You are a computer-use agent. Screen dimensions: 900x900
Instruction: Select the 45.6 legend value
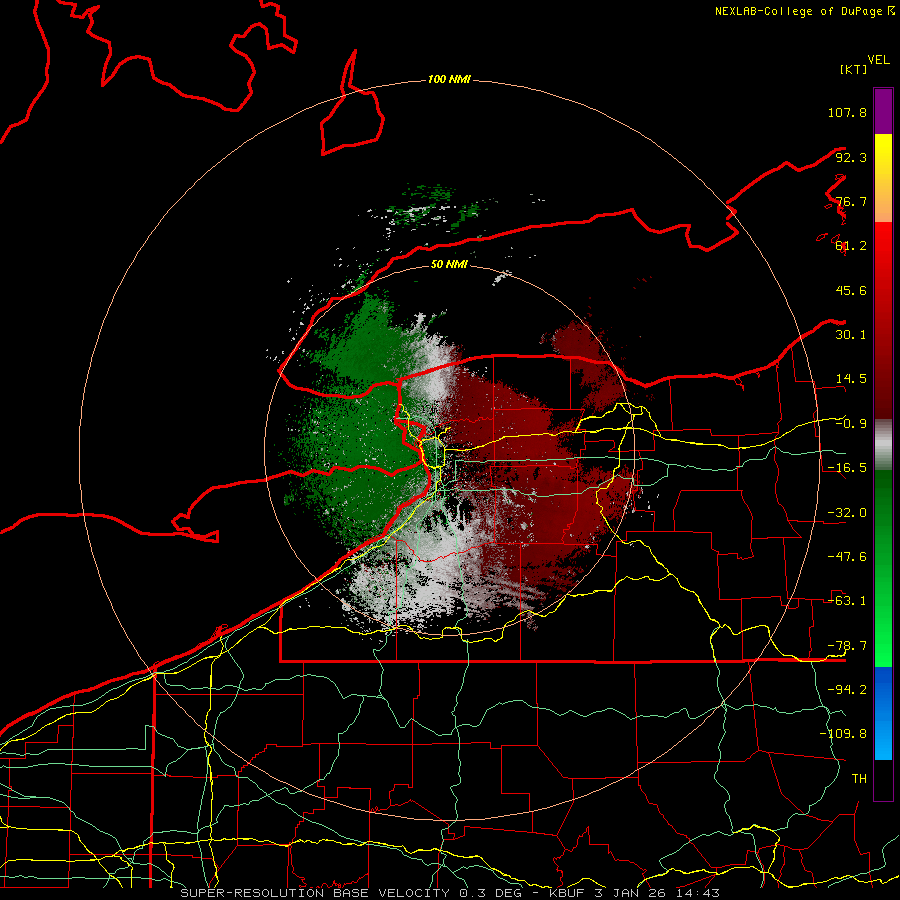851,290
